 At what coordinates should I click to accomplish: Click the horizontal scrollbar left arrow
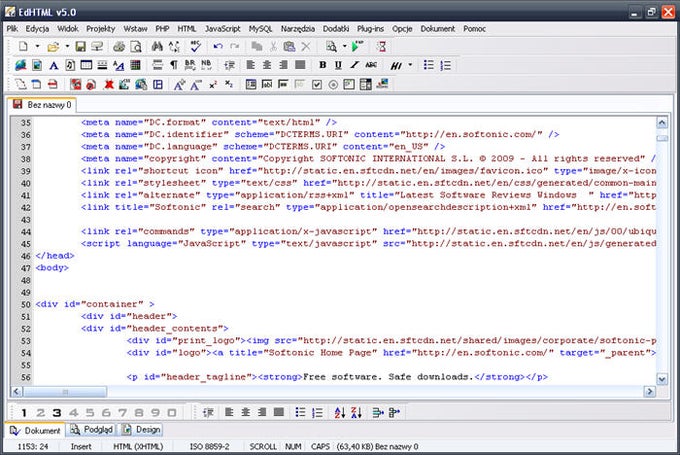16,392
